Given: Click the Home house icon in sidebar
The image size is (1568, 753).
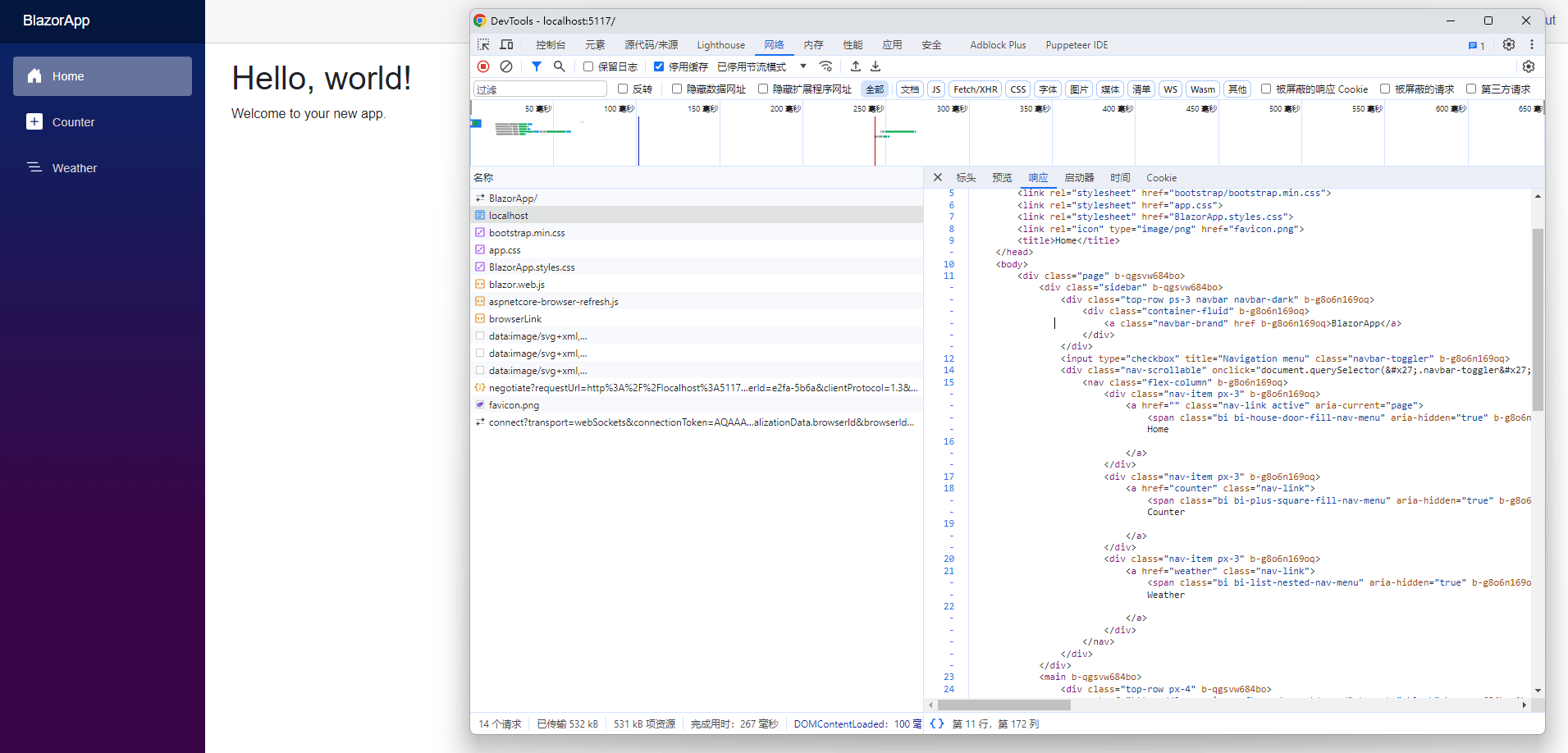Looking at the screenshot, I should (34, 76).
